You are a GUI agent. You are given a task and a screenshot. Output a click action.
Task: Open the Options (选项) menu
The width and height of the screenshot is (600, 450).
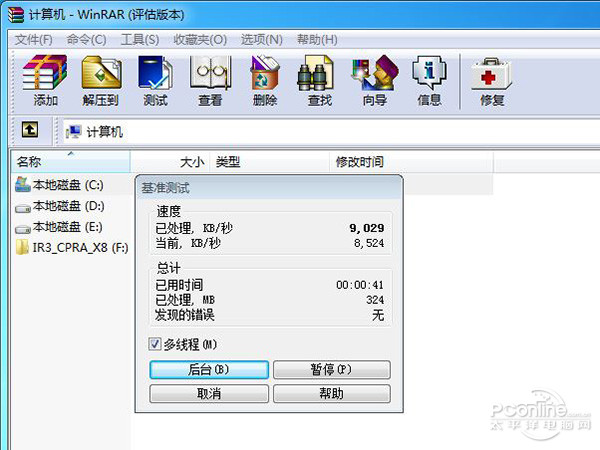(262, 39)
